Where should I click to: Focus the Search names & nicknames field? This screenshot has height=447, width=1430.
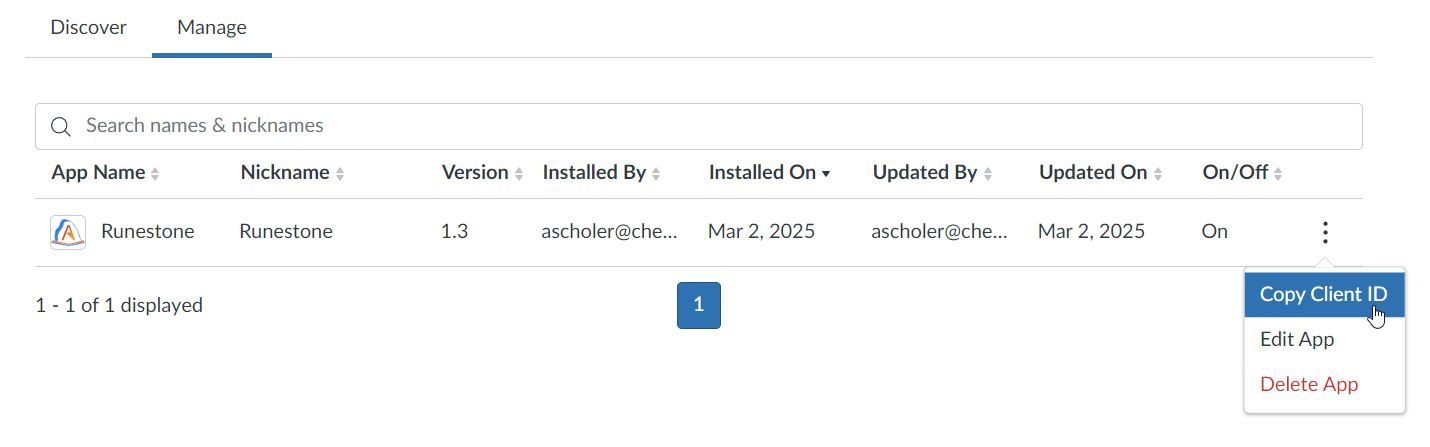click(x=699, y=126)
